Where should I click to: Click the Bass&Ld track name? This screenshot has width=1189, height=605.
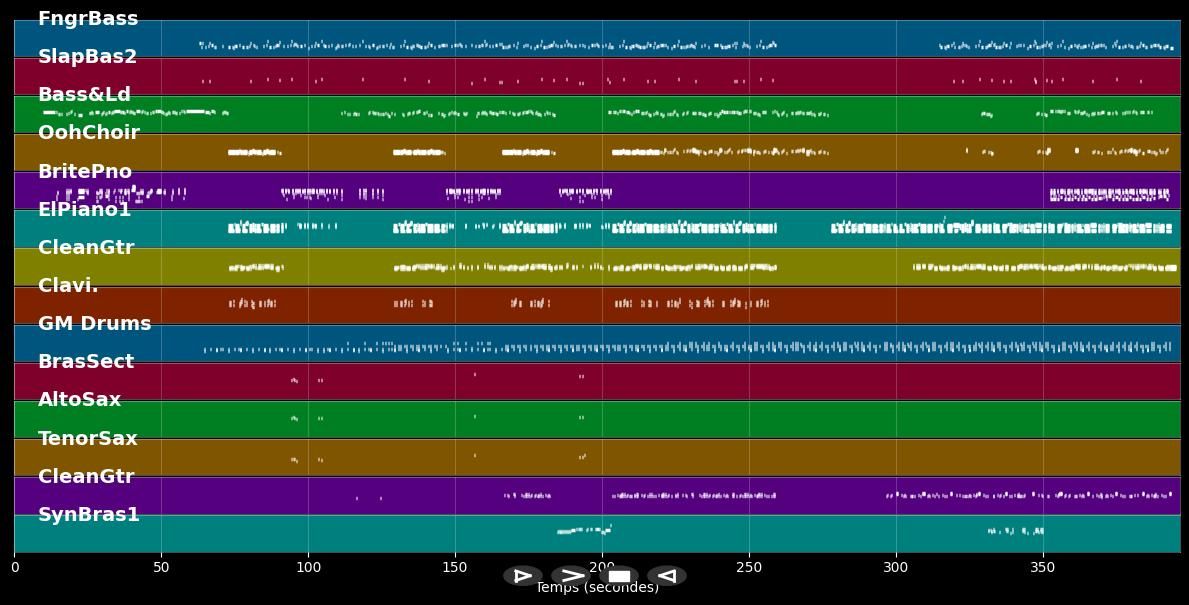point(84,95)
